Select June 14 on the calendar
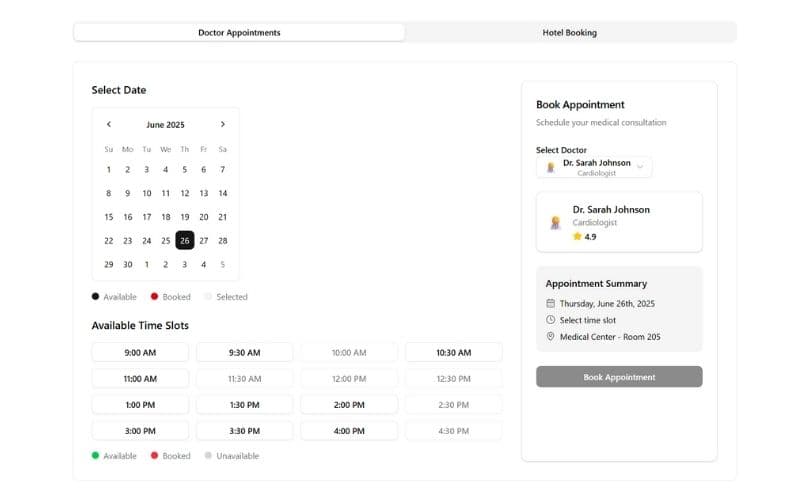The image size is (800, 500). [x=222, y=193]
